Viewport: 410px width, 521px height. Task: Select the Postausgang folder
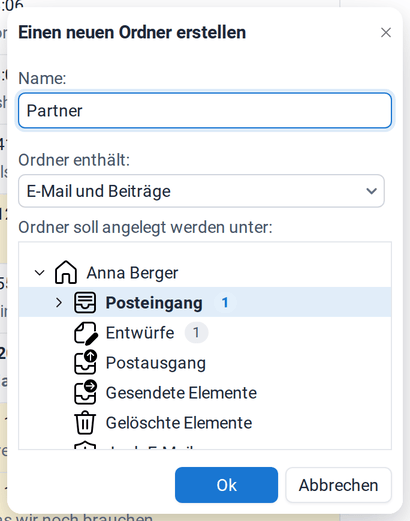(155, 363)
